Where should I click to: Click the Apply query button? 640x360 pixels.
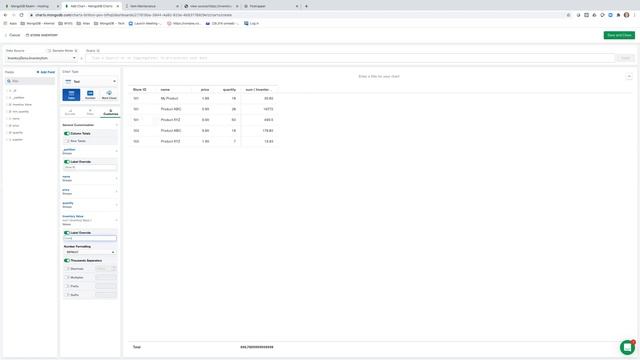click(x=625, y=58)
